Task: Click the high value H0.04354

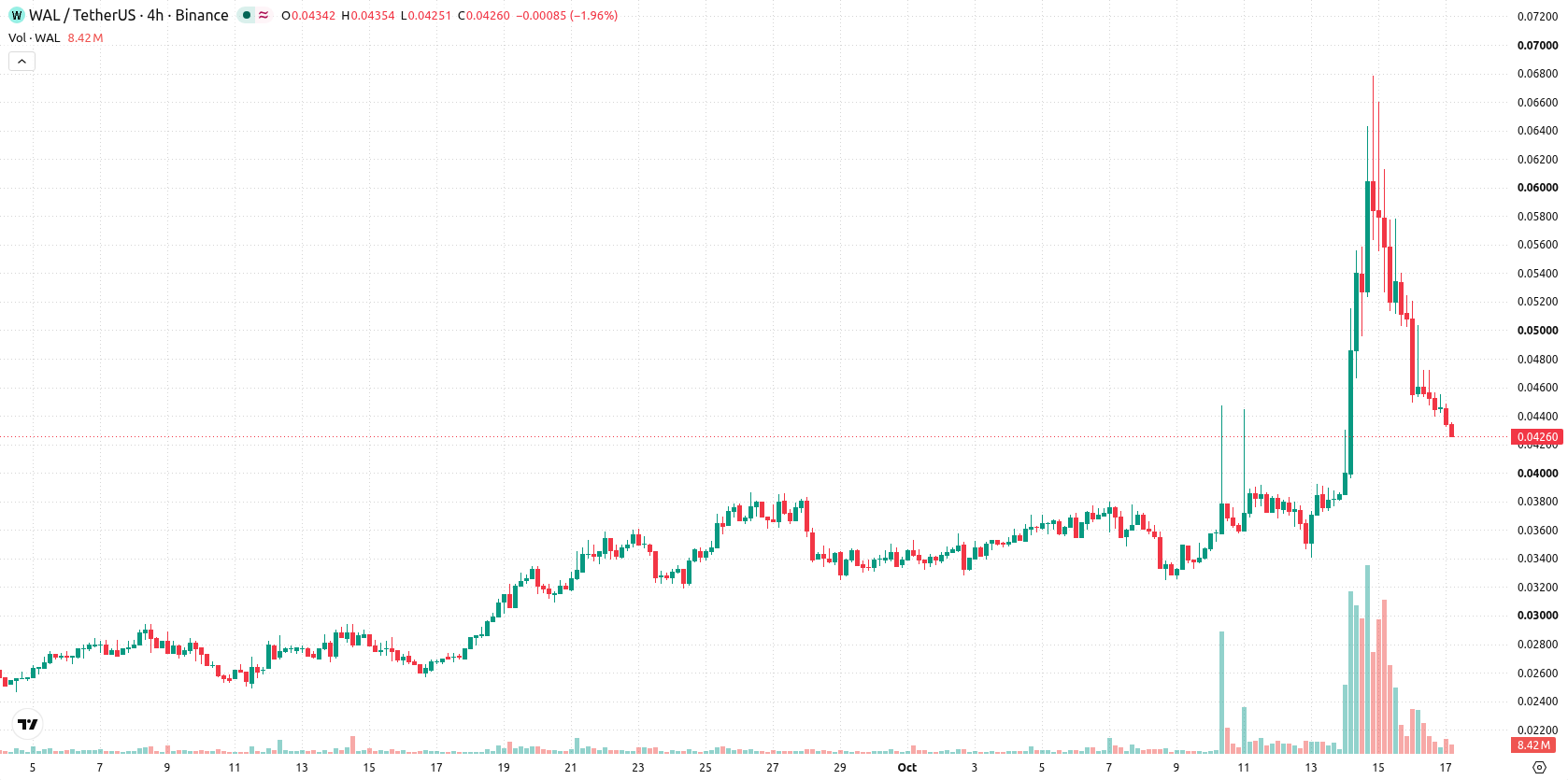Action: (x=368, y=16)
